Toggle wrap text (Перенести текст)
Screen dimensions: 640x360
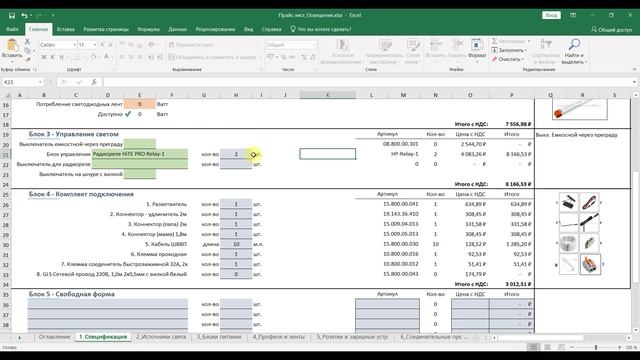191,44
